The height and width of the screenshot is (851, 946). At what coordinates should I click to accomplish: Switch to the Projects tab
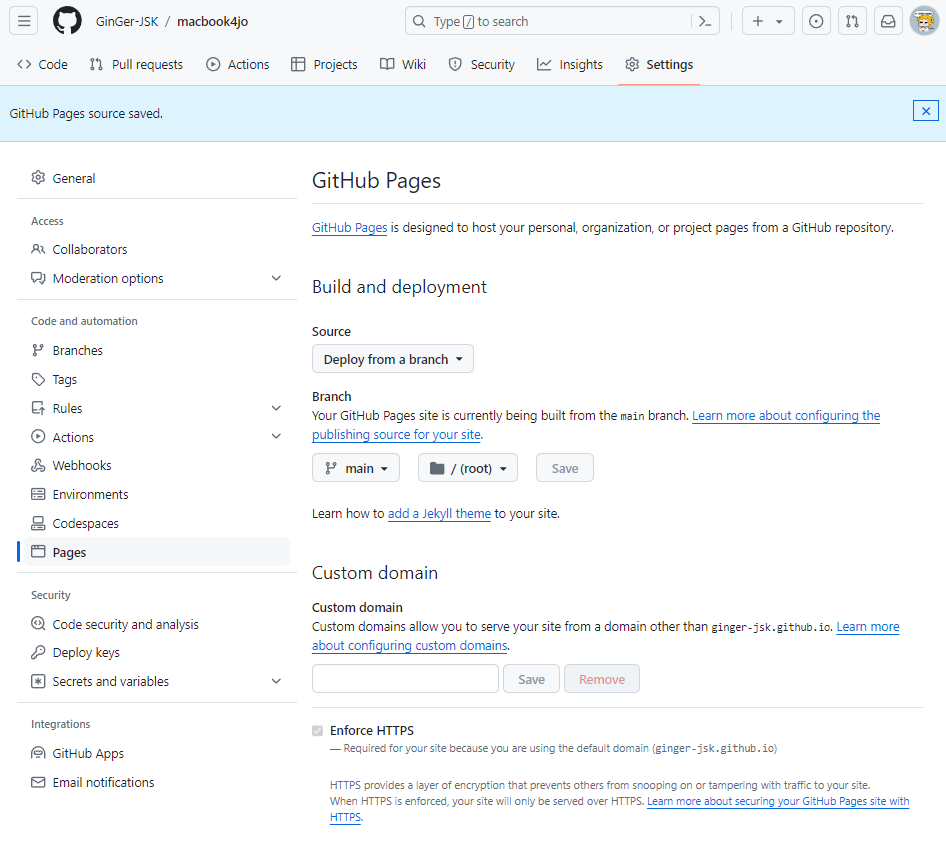324,65
